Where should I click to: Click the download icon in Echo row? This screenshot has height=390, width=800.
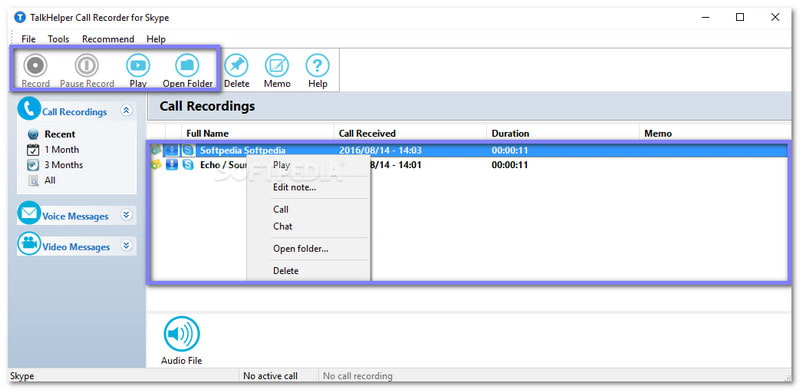coord(172,165)
